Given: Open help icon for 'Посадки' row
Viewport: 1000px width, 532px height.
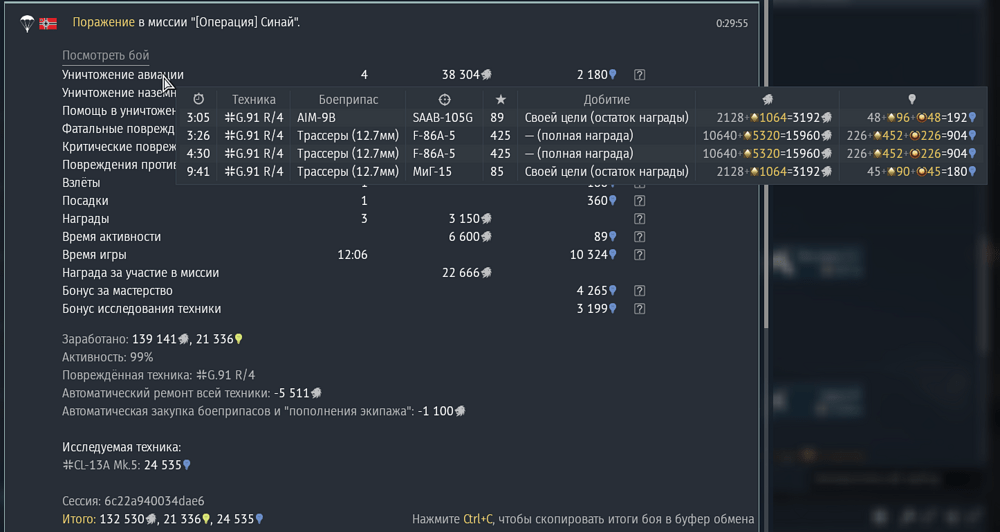Looking at the screenshot, I should pos(640,201).
